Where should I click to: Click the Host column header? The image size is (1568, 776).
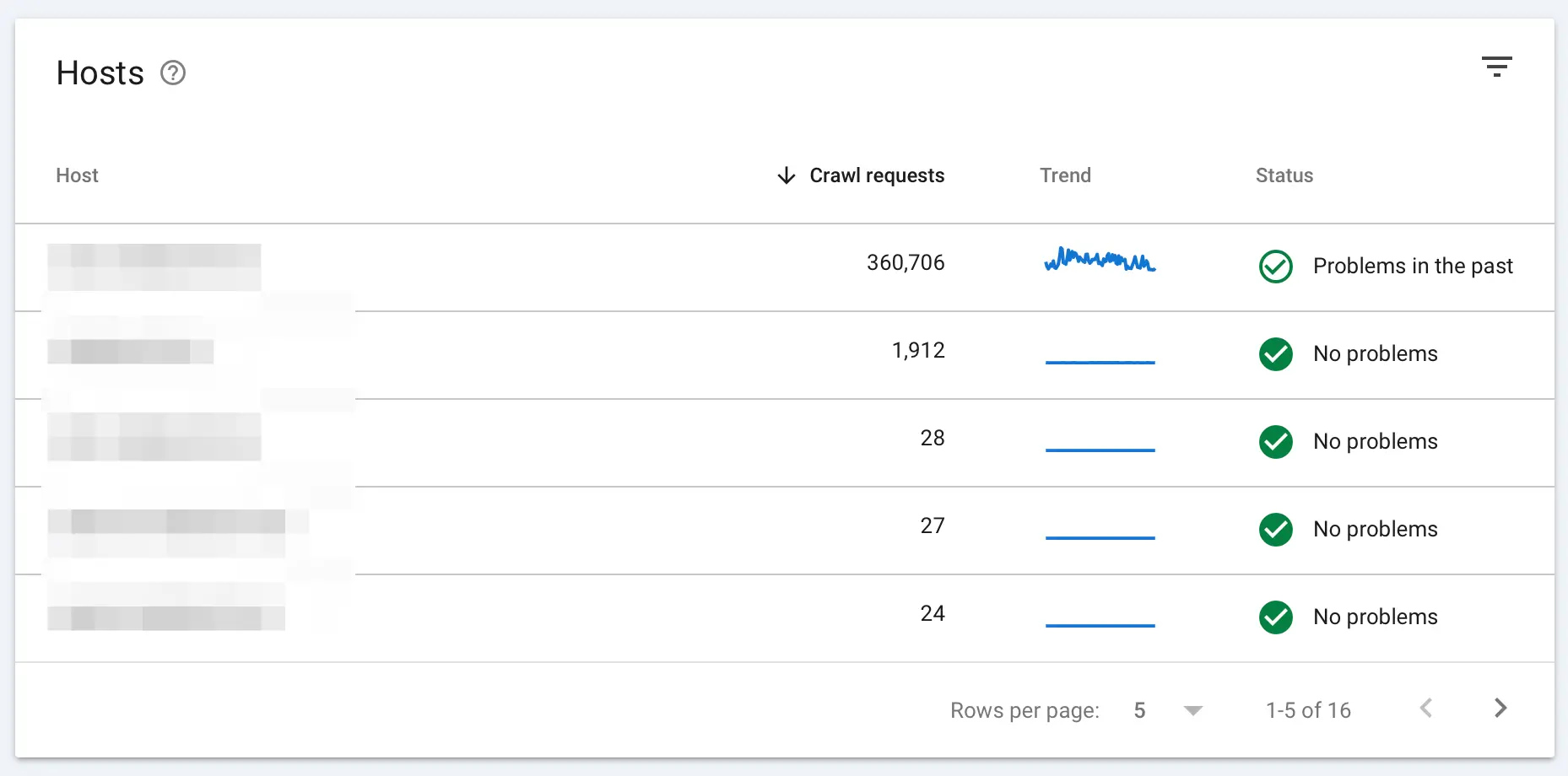77,175
